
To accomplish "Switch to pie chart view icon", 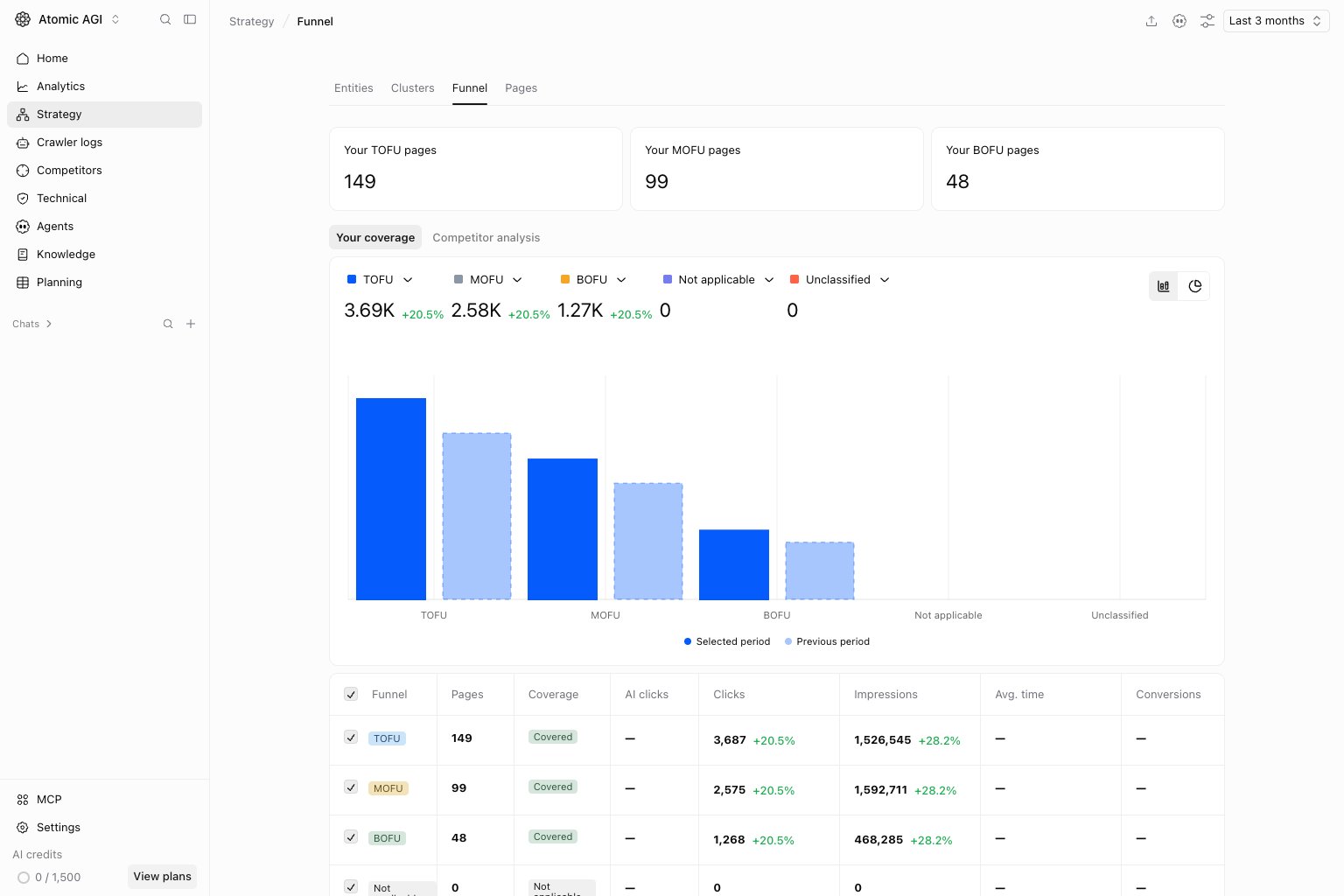I will (1195, 286).
